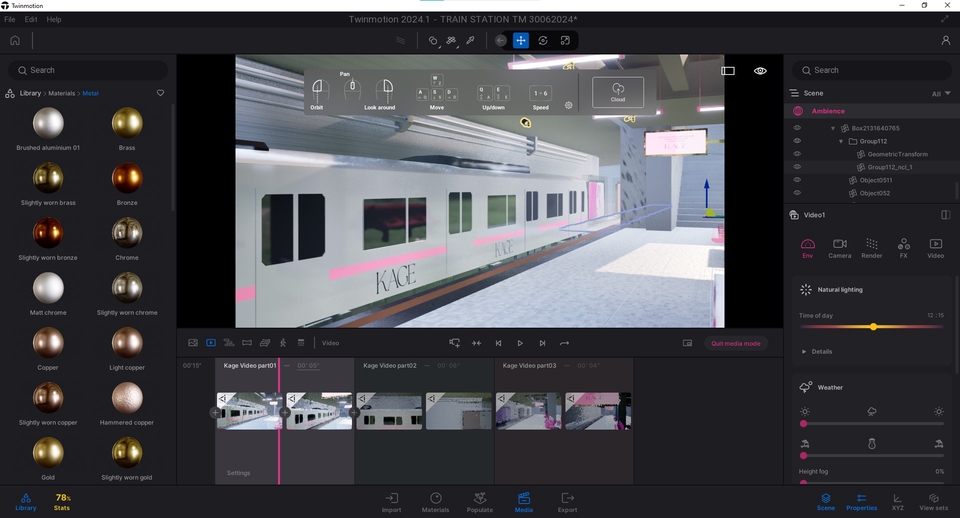The image size is (960, 518).
Task: Open the Video settings tab
Action: coord(935,248)
